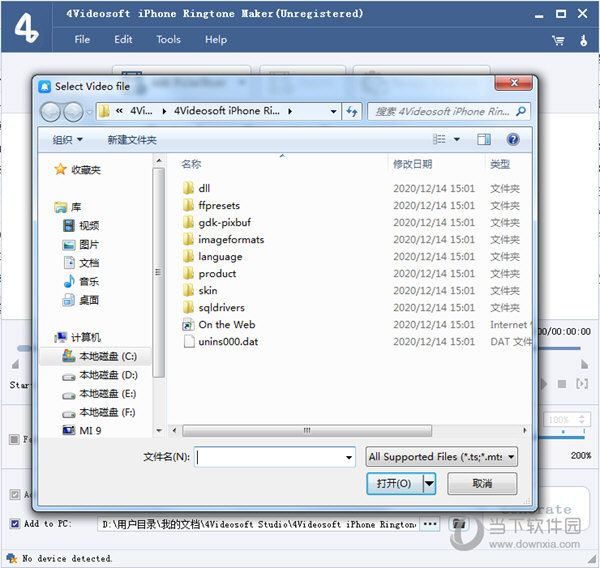Select local disk (D:) drive

(x=99, y=375)
